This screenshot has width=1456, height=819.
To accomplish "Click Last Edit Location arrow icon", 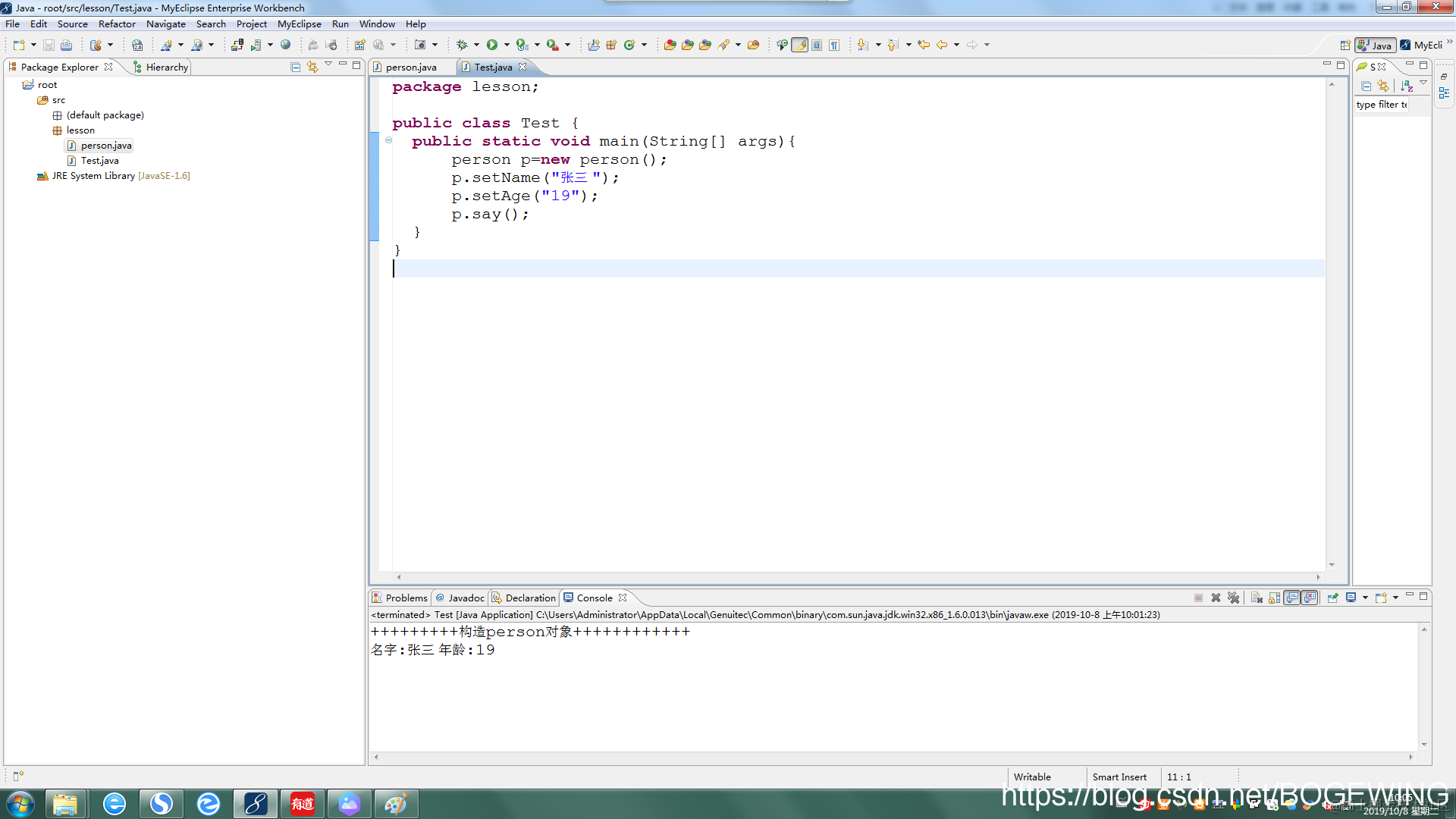I will pos(923,45).
